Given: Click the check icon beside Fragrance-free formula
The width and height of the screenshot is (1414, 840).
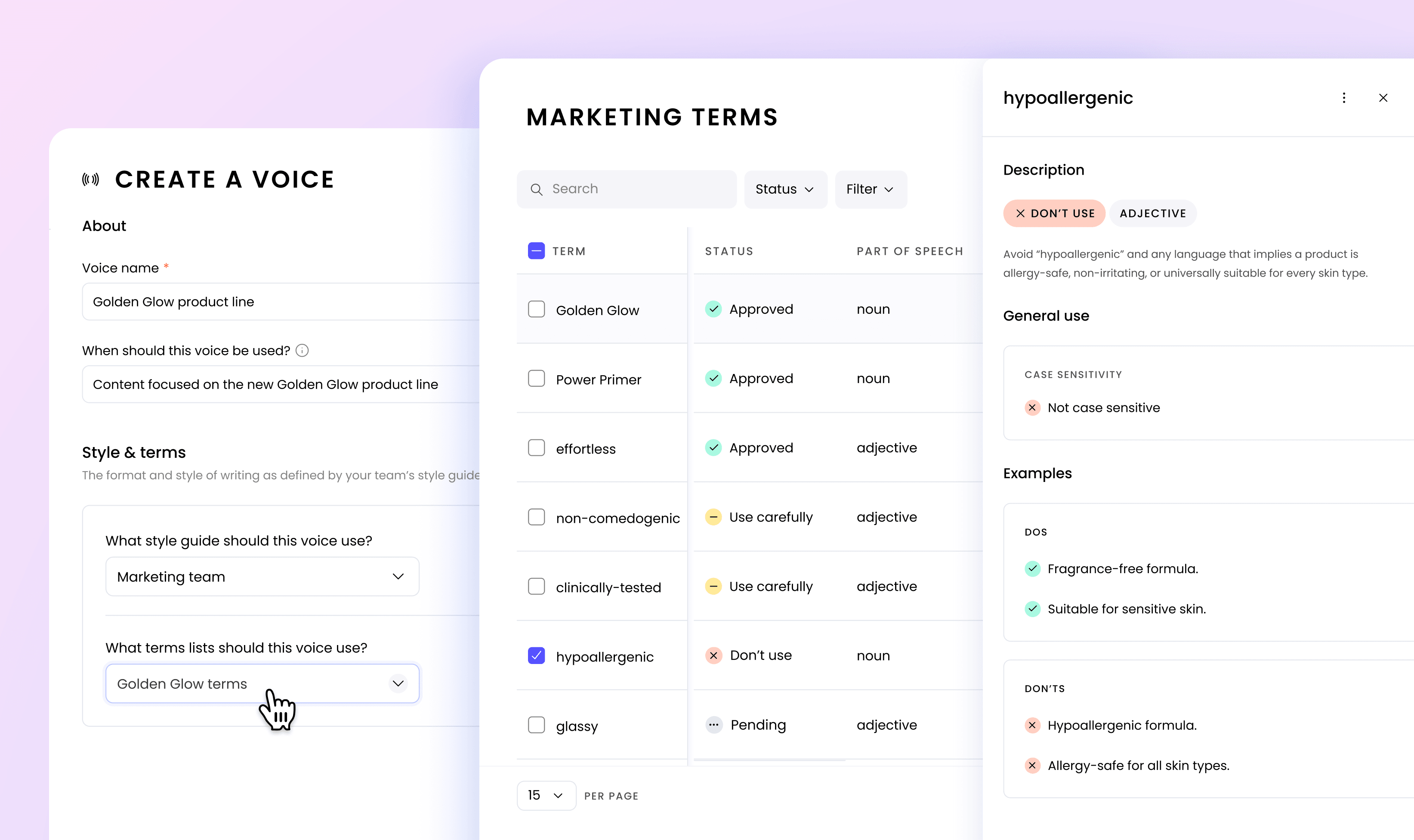Looking at the screenshot, I should click(1032, 568).
